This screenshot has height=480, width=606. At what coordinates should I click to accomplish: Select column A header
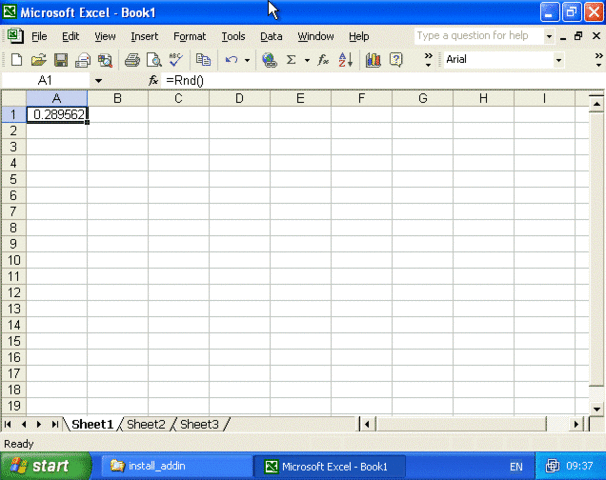coord(57,99)
